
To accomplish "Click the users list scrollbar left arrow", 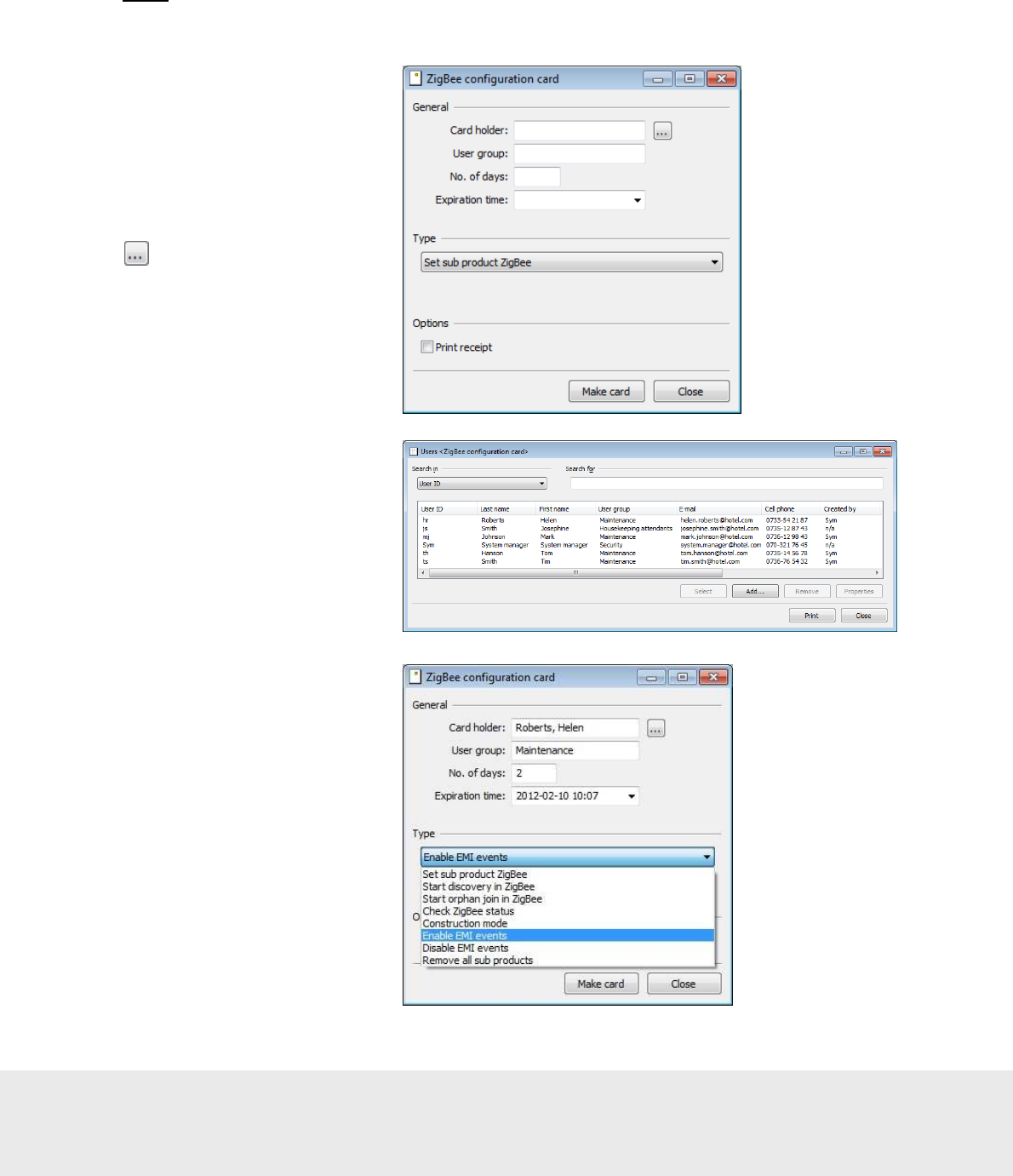I will click(x=423, y=573).
